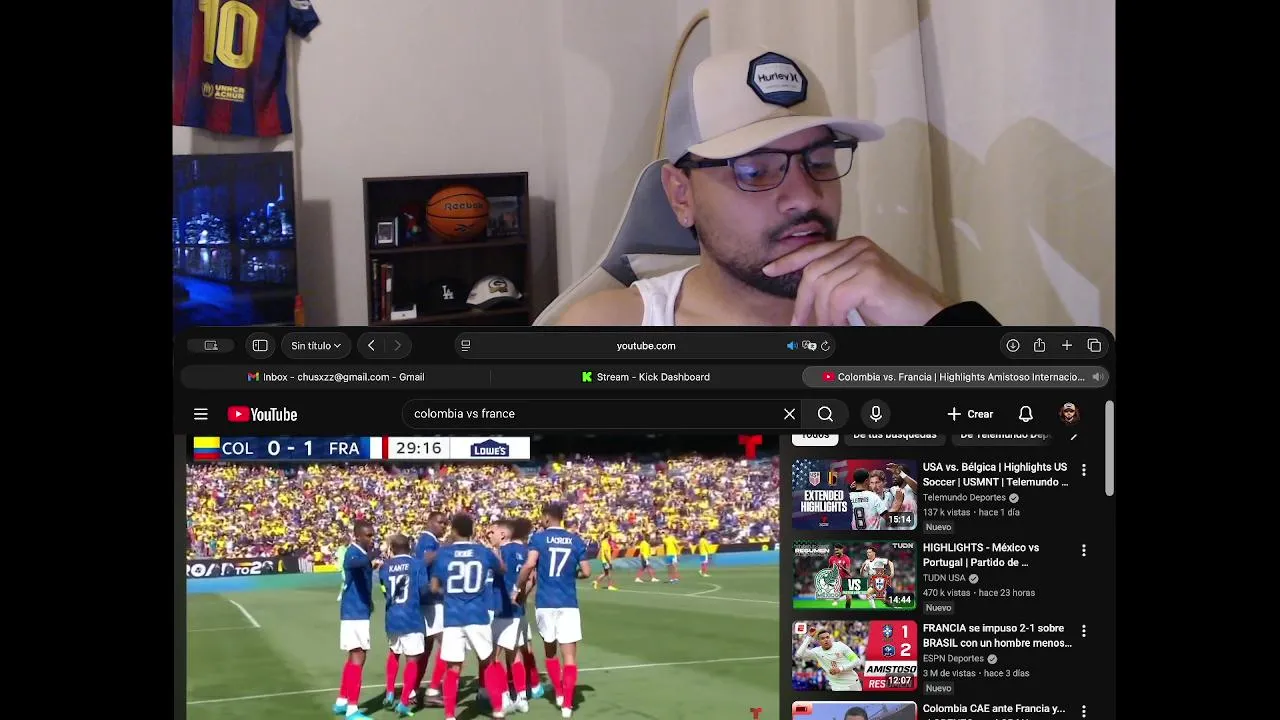Open the TUDN USA channel name
1280x720 pixels.
click(x=944, y=578)
